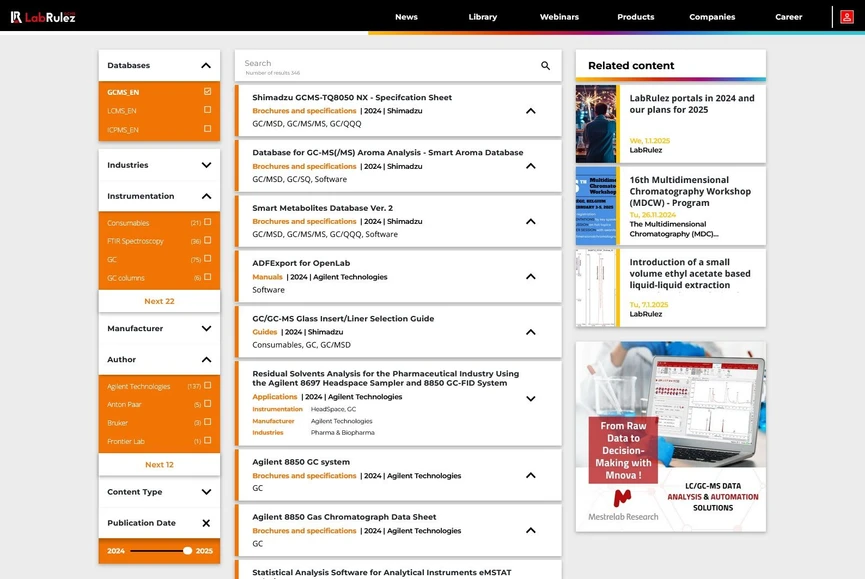Image resolution: width=865 pixels, height=579 pixels.
Task: Click the Applications content type label
Action: 275,396
